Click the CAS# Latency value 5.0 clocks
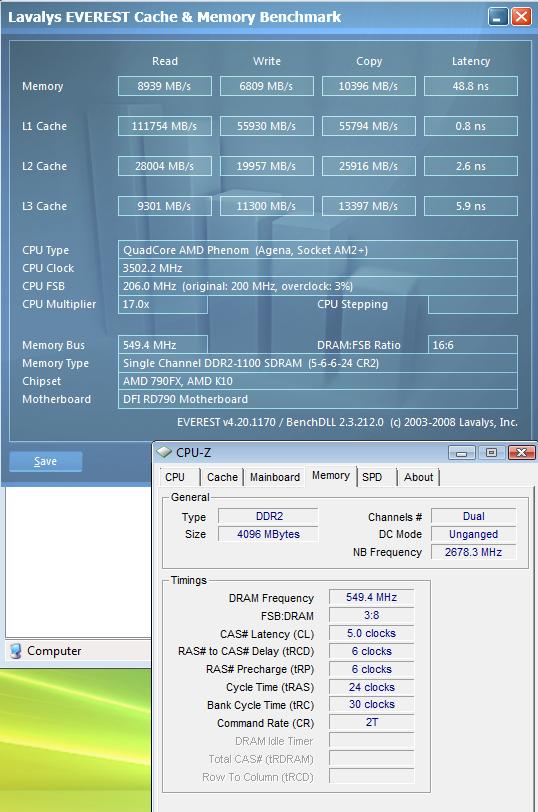Image resolution: width=538 pixels, height=812 pixels. tap(372, 633)
